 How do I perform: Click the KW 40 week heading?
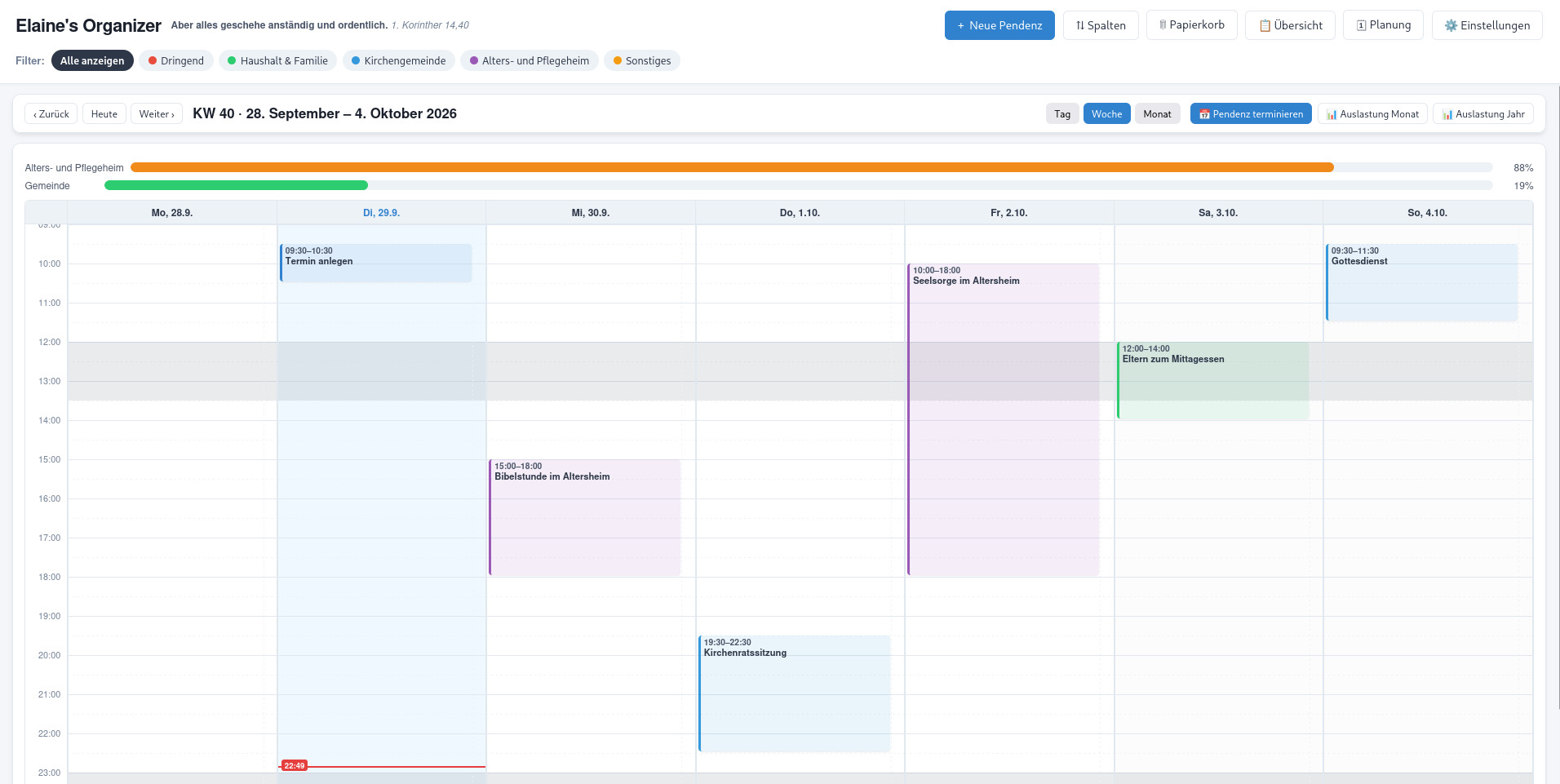[325, 113]
